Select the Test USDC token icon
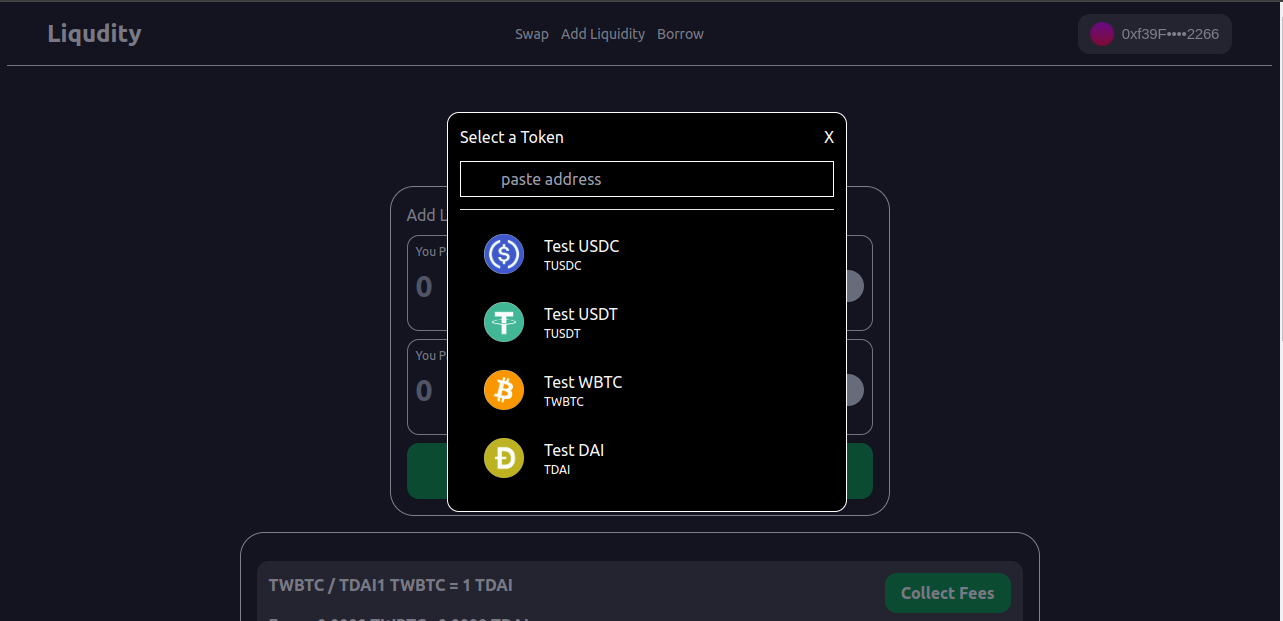Image resolution: width=1283 pixels, height=621 pixels. click(504, 254)
